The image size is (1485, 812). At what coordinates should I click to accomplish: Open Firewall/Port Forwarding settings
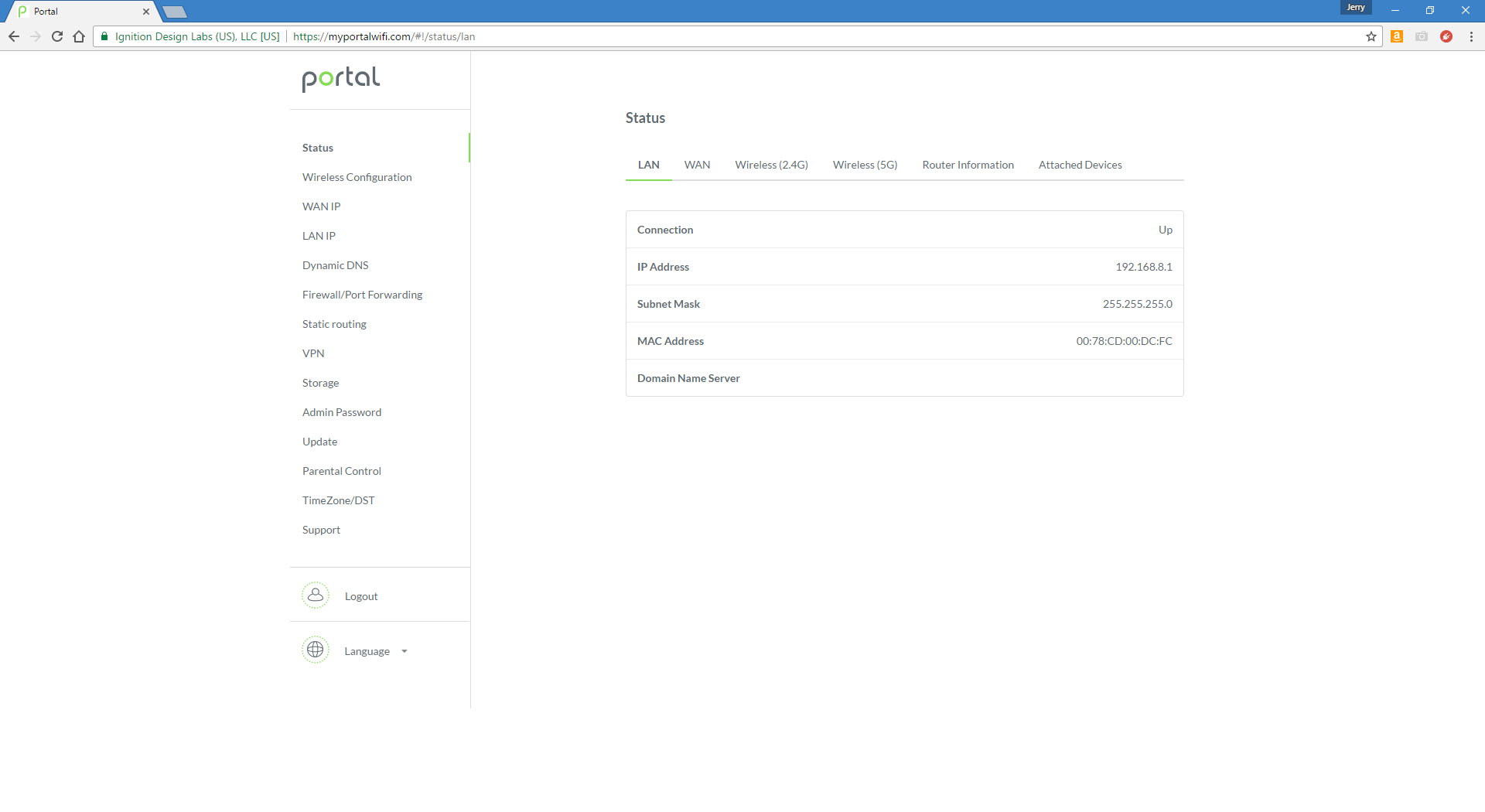pyautogui.click(x=363, y=295)
